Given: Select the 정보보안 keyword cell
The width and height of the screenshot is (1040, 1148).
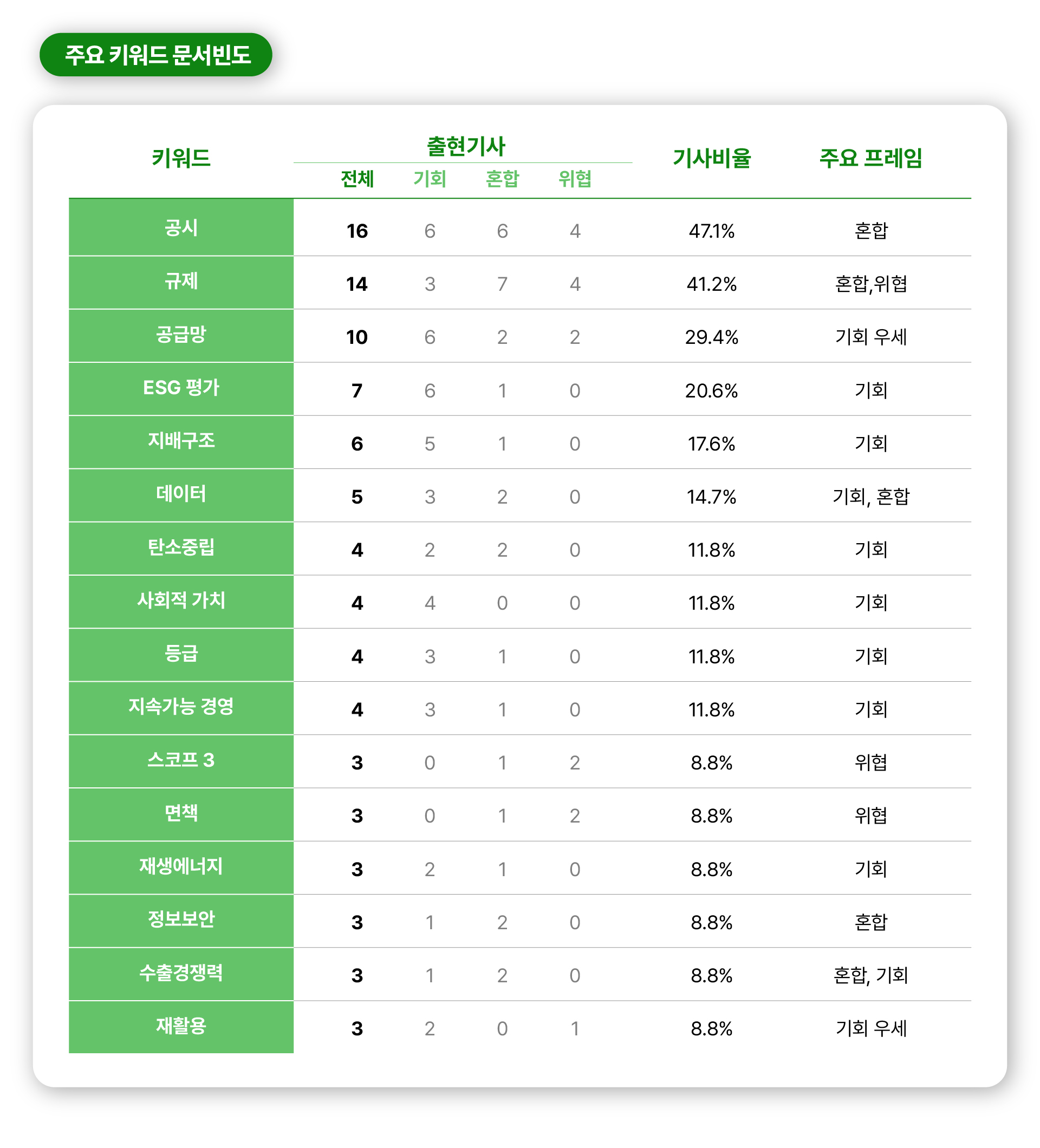Looking at the screenshot, I should point(181,921).
